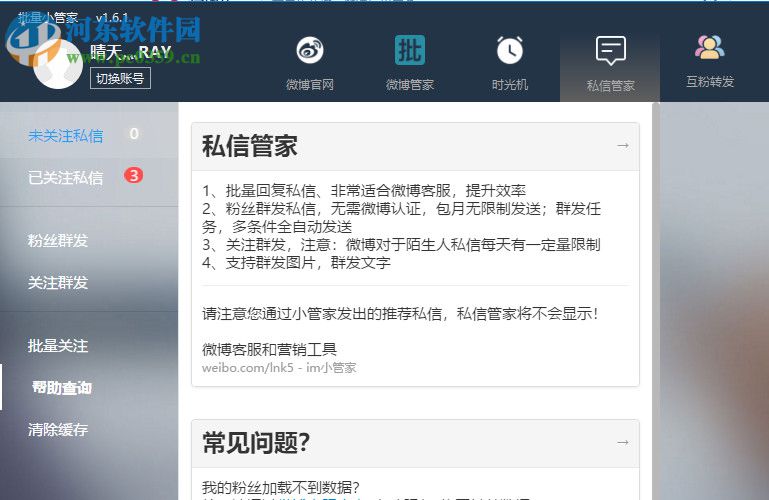Expand the 常见问题? panel arrow

click(623, 443)
